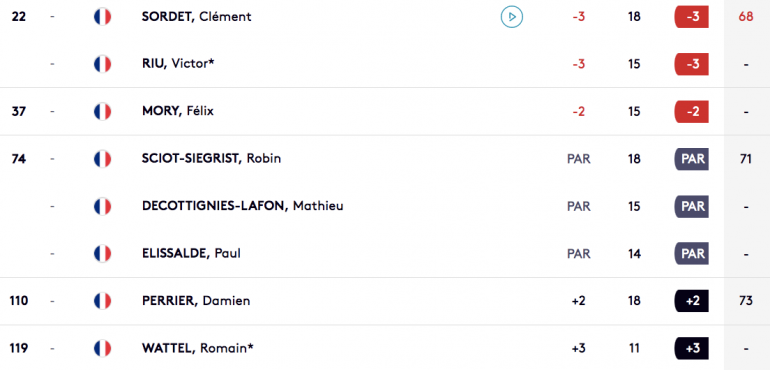This screenshot has width=770, height=370.
Task: Open RIU, Victor player profile
Action: pyautogui.click(x=178, y=64)
